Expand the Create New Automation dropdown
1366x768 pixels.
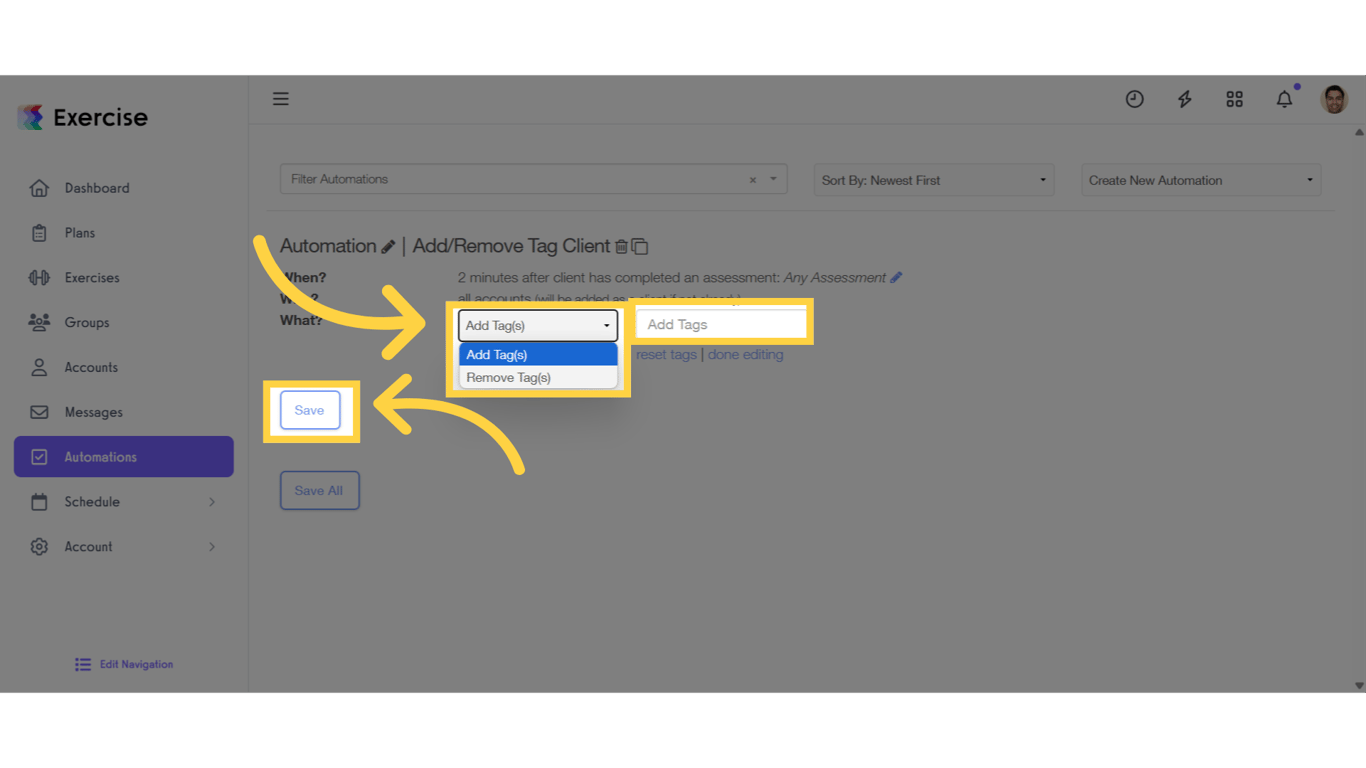pyautogui.click(x=1200, y=180)
